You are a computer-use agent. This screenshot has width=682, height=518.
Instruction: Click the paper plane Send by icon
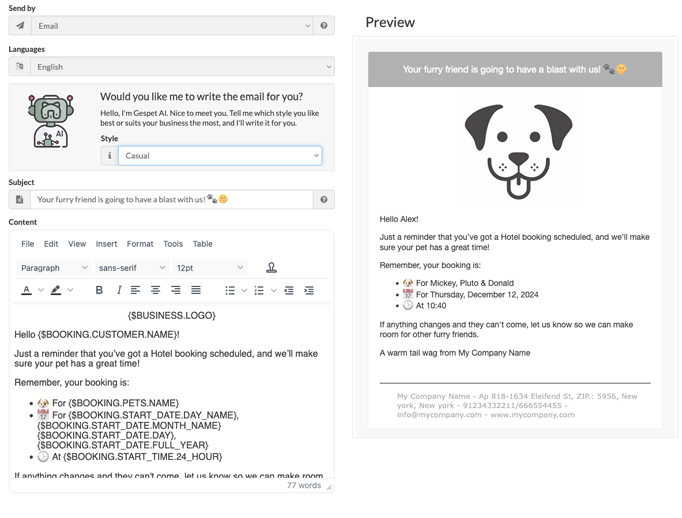(20, 26)
